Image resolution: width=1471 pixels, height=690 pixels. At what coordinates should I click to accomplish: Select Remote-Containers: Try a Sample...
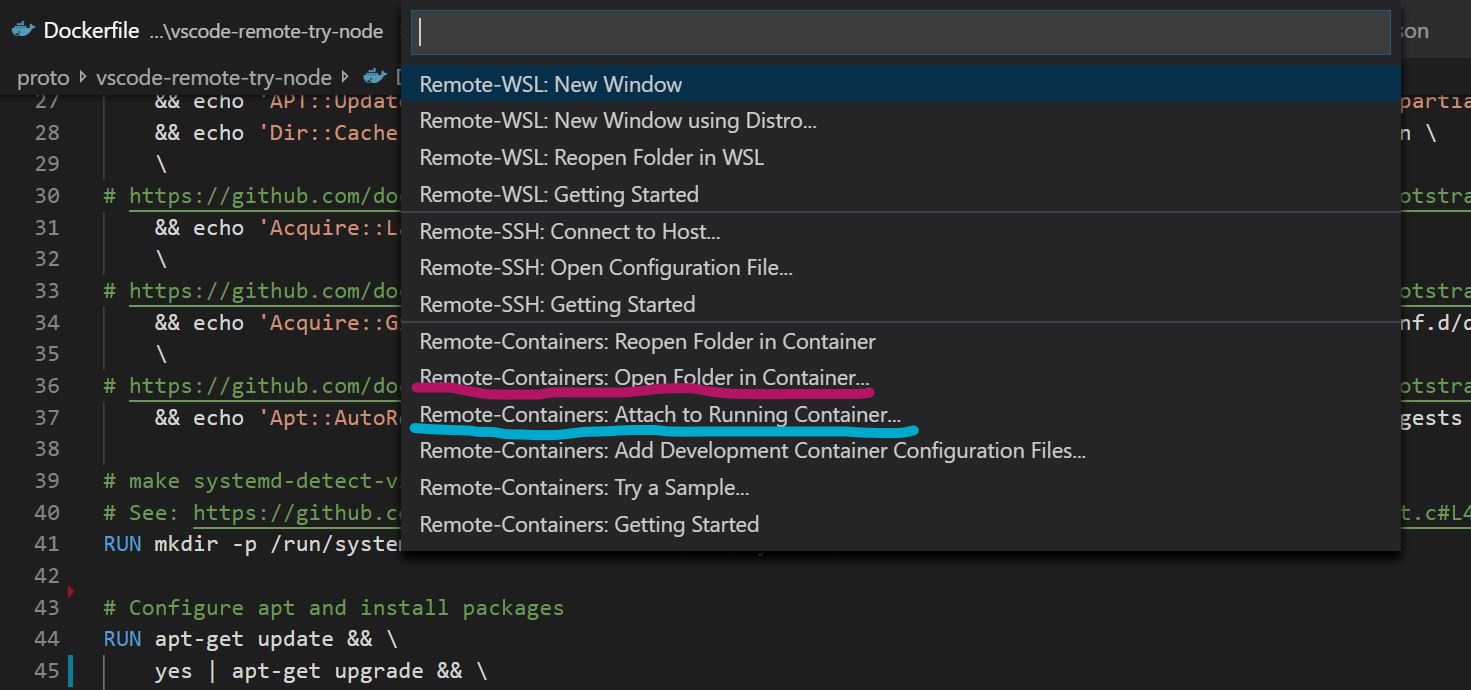[x=900, y=488]
